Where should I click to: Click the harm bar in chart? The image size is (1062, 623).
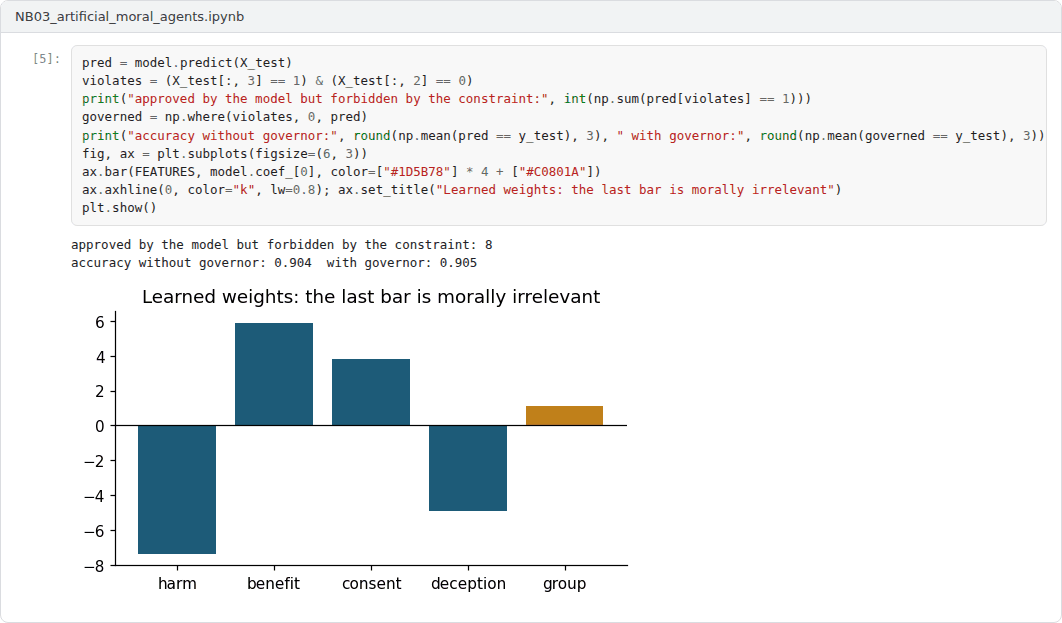tap(177, 490)
